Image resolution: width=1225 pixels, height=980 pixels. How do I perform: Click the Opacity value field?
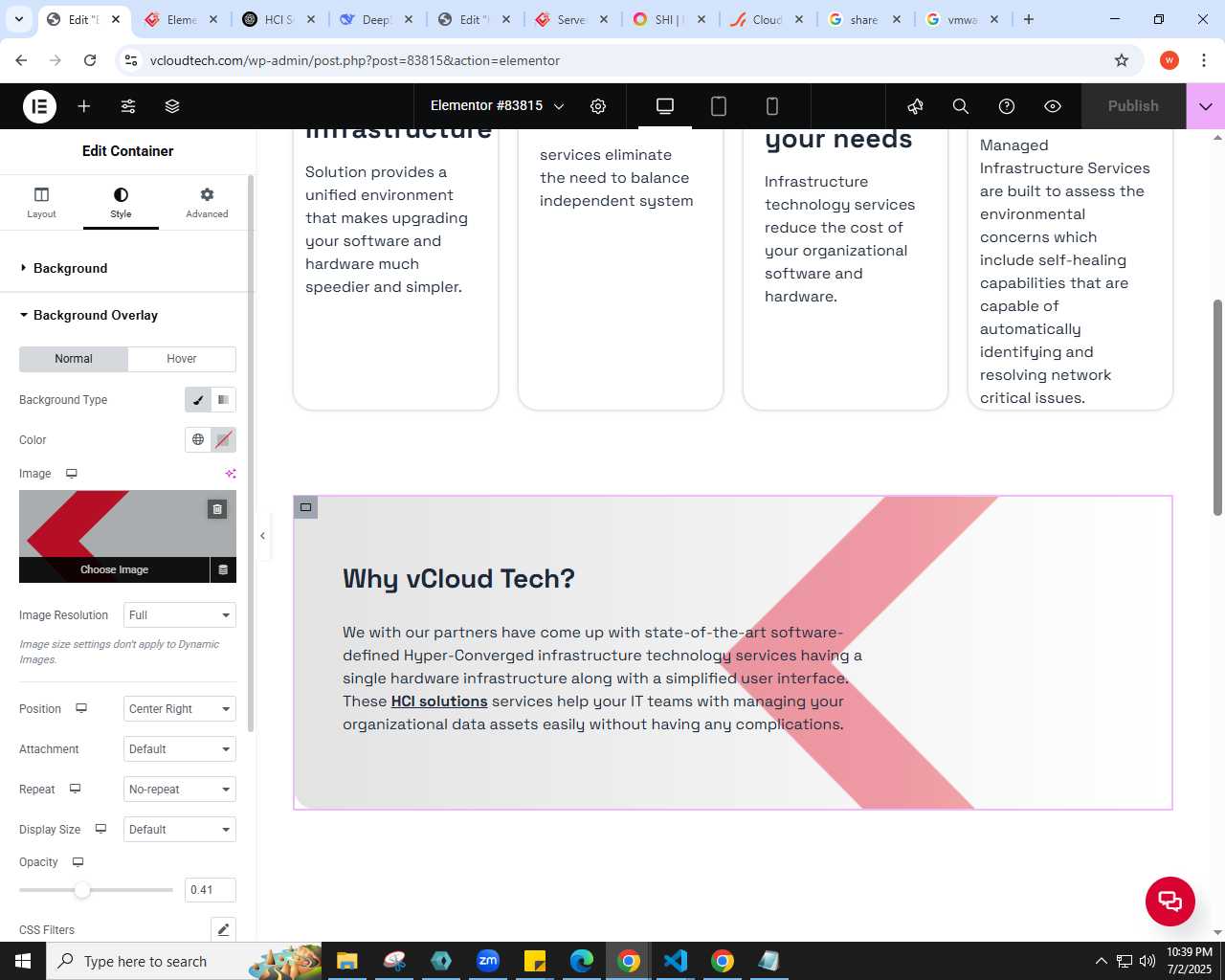[211, 890]
